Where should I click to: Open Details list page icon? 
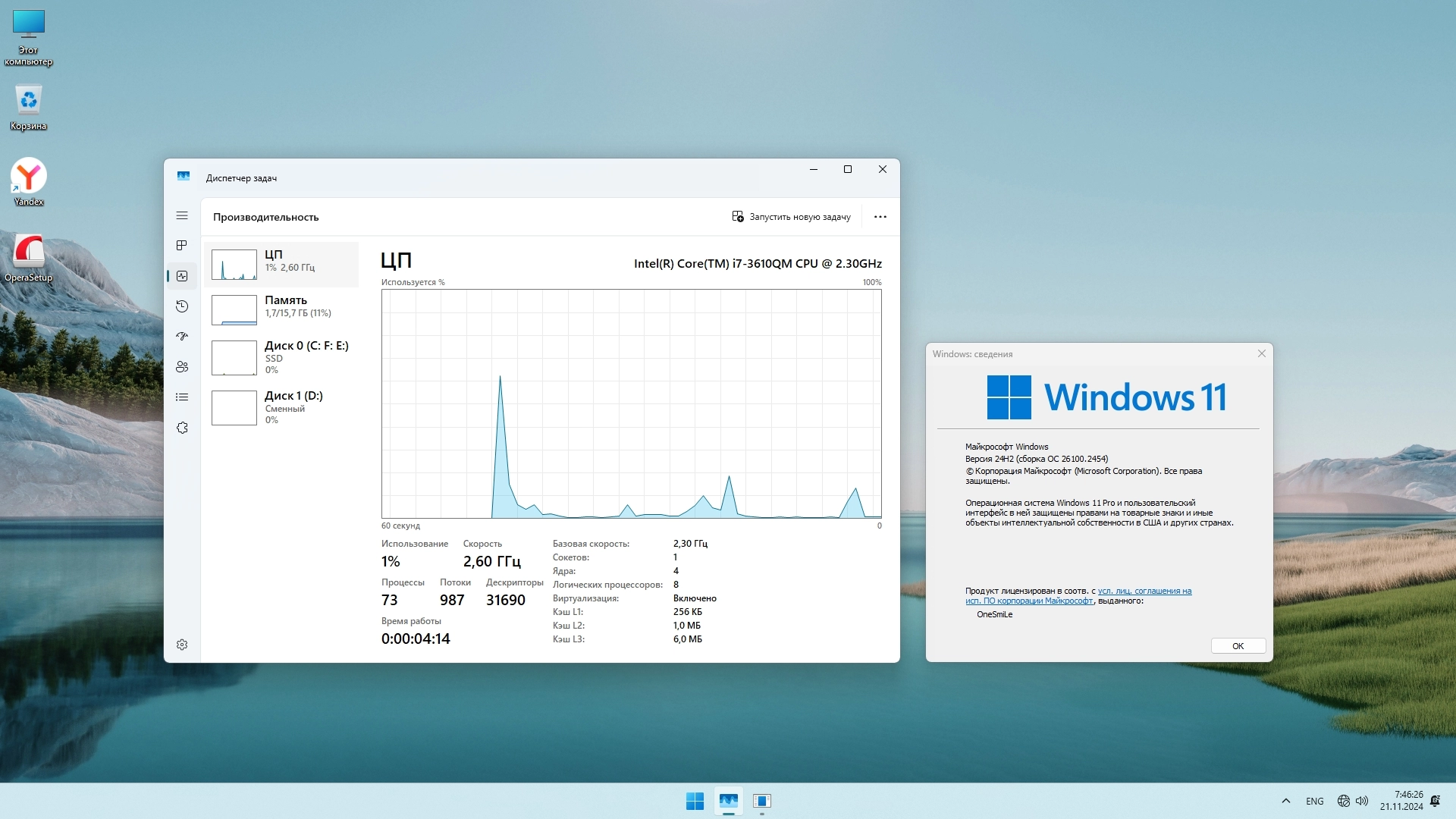182,397
